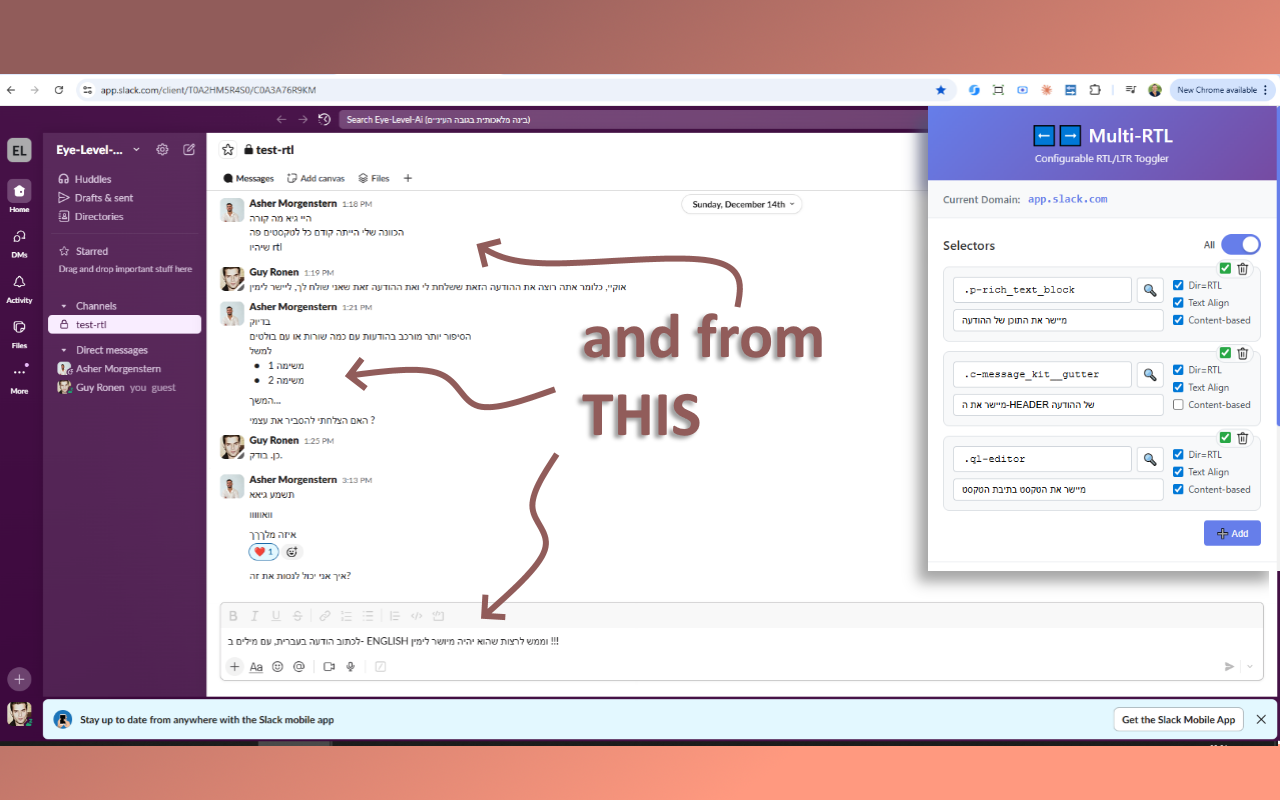Screen dimensions: 1280x800
Task: Record an audio clip with microphone
Action: point(351,667)
